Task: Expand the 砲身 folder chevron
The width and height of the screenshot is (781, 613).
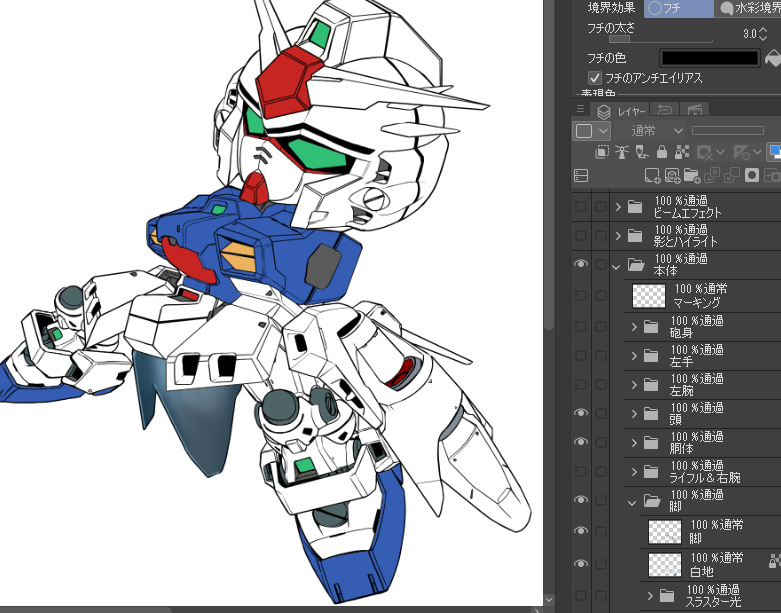Action: pyautogui.click(x=634, y=327)
